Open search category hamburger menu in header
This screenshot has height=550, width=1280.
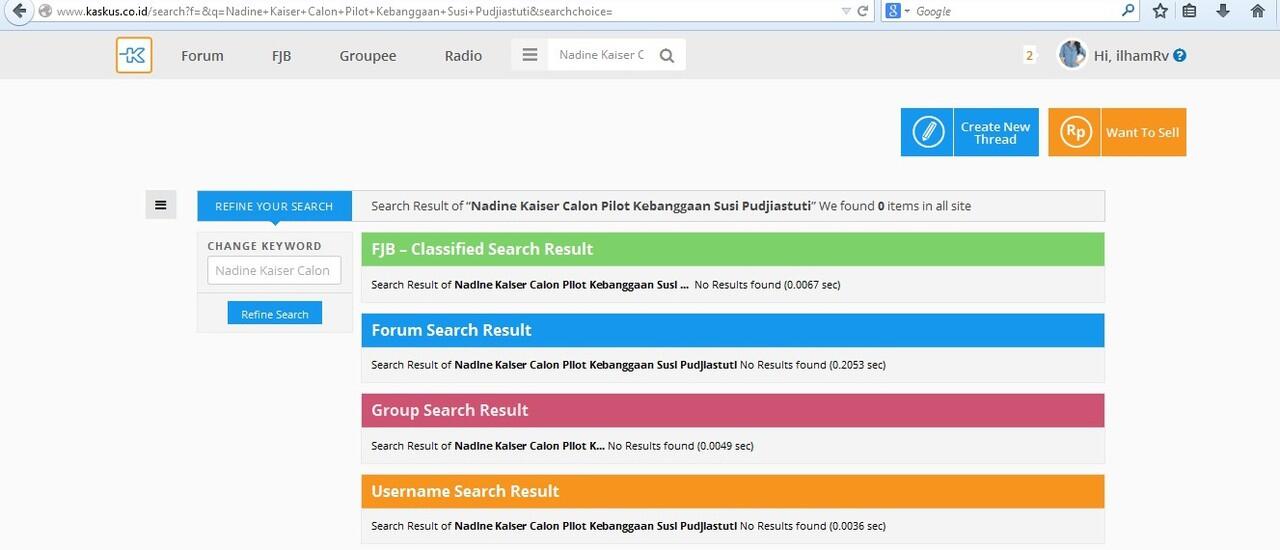tap(530, 55)
